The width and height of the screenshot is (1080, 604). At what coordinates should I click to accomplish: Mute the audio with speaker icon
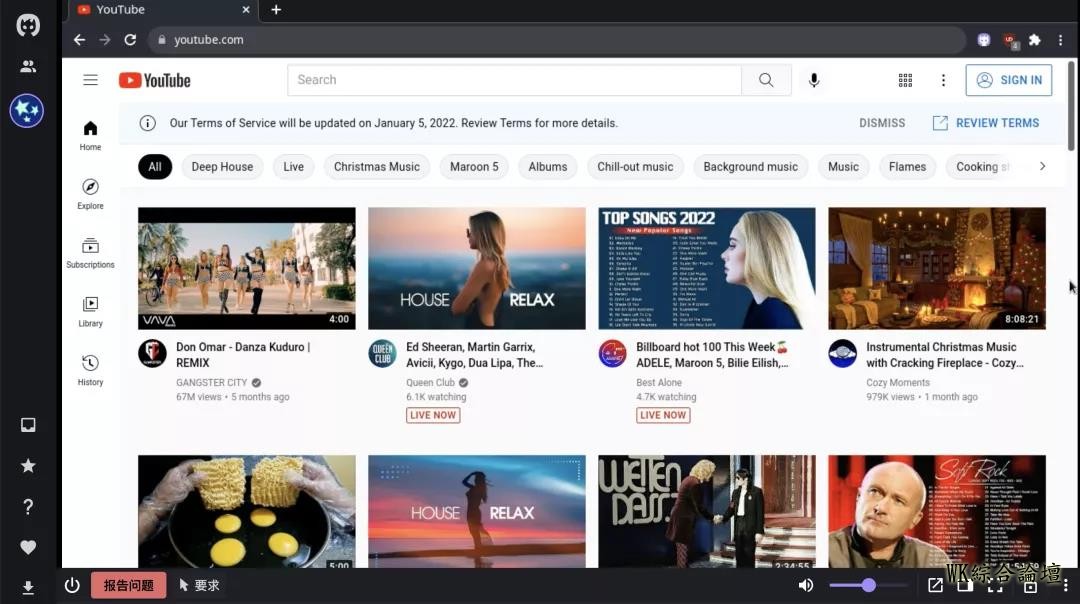(x=806, y=586)
